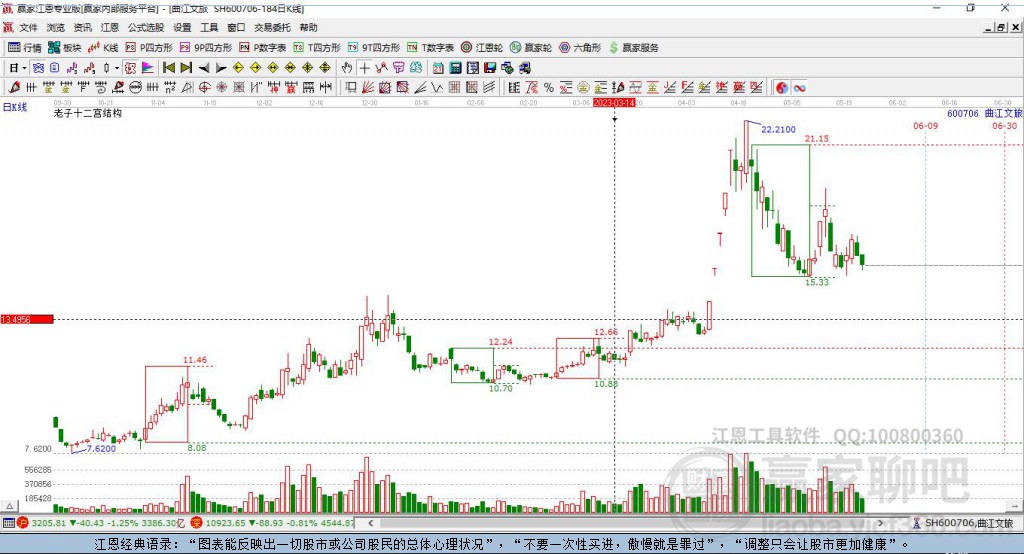Viewport: 1024px width, 554px height.
Task: Open the 板块 sector view
Action: (64, 48)
